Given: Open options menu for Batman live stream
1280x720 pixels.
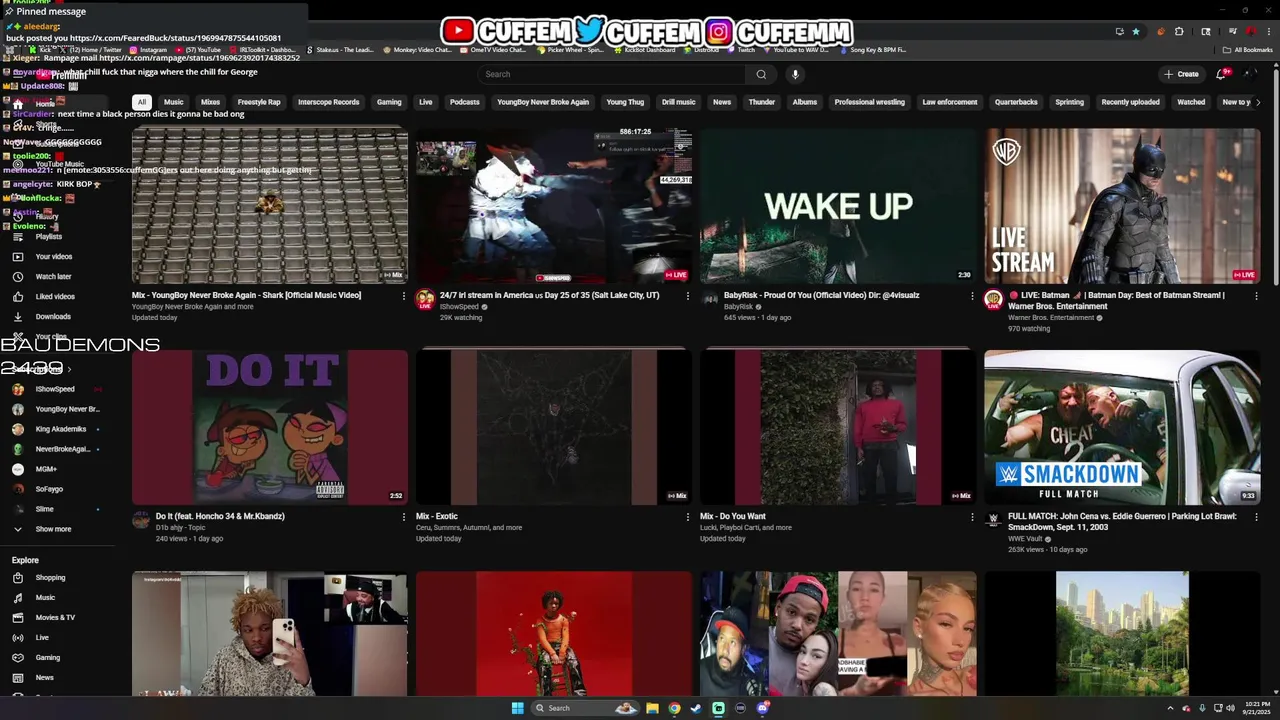Looking at the screenshot, I should pos(1256,296).
